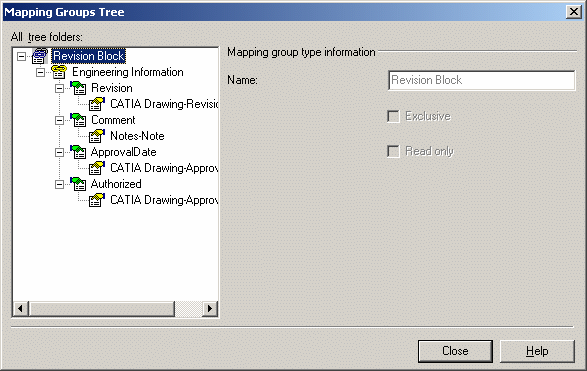
Task: Click the Engineering Information group icon
Action: click(59, 72)
